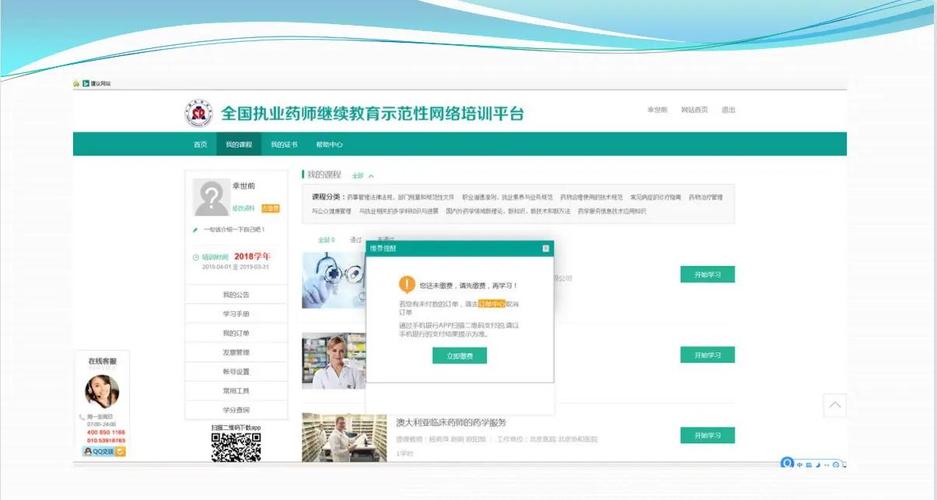937x500 pixels.
Task: Close the payment reminder dialog
Action: 545,249
